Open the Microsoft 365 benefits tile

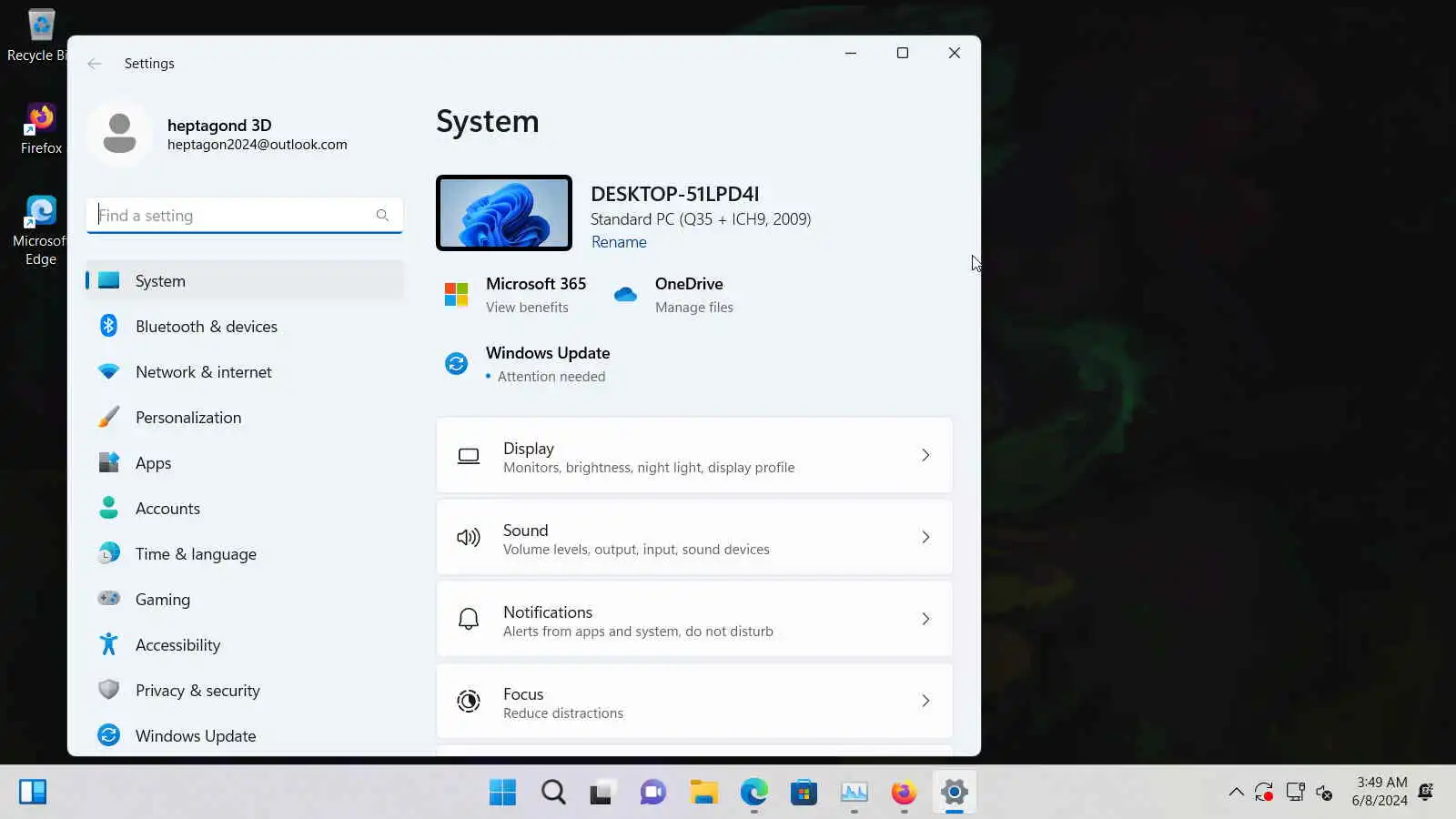click(x=515, y=295)
